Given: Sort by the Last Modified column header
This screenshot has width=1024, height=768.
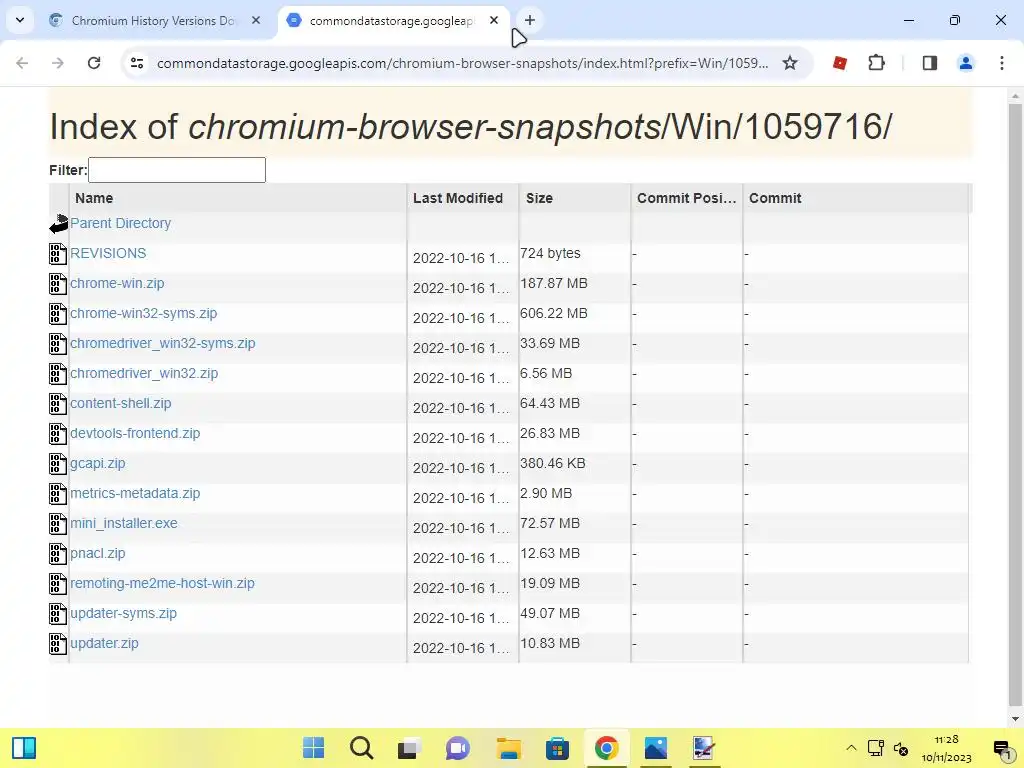Looking at the screenshot, I should coord(463,198).
